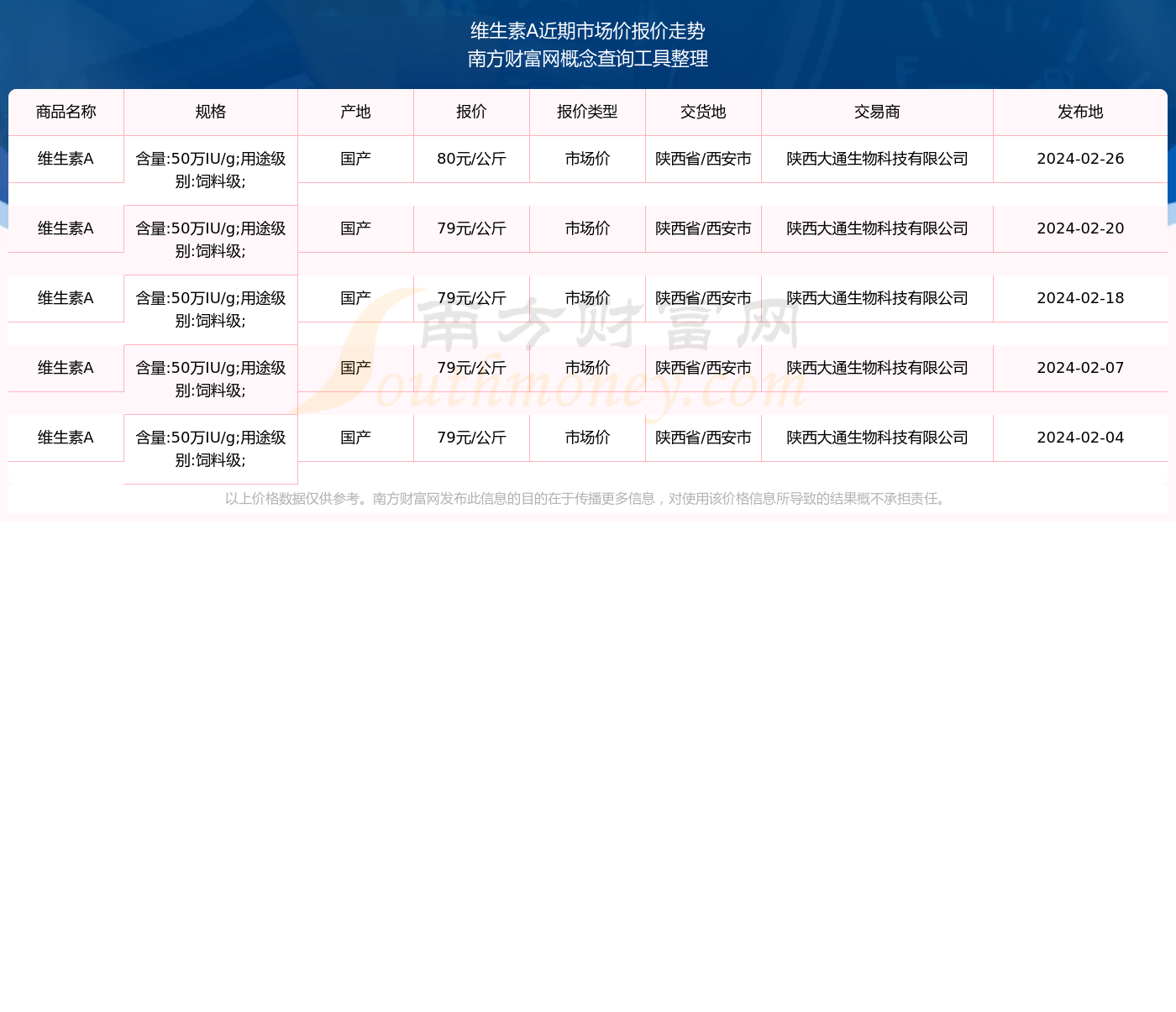
Task: Click 国产 in the 2024-02-04 row
Action: click(356, 438)
